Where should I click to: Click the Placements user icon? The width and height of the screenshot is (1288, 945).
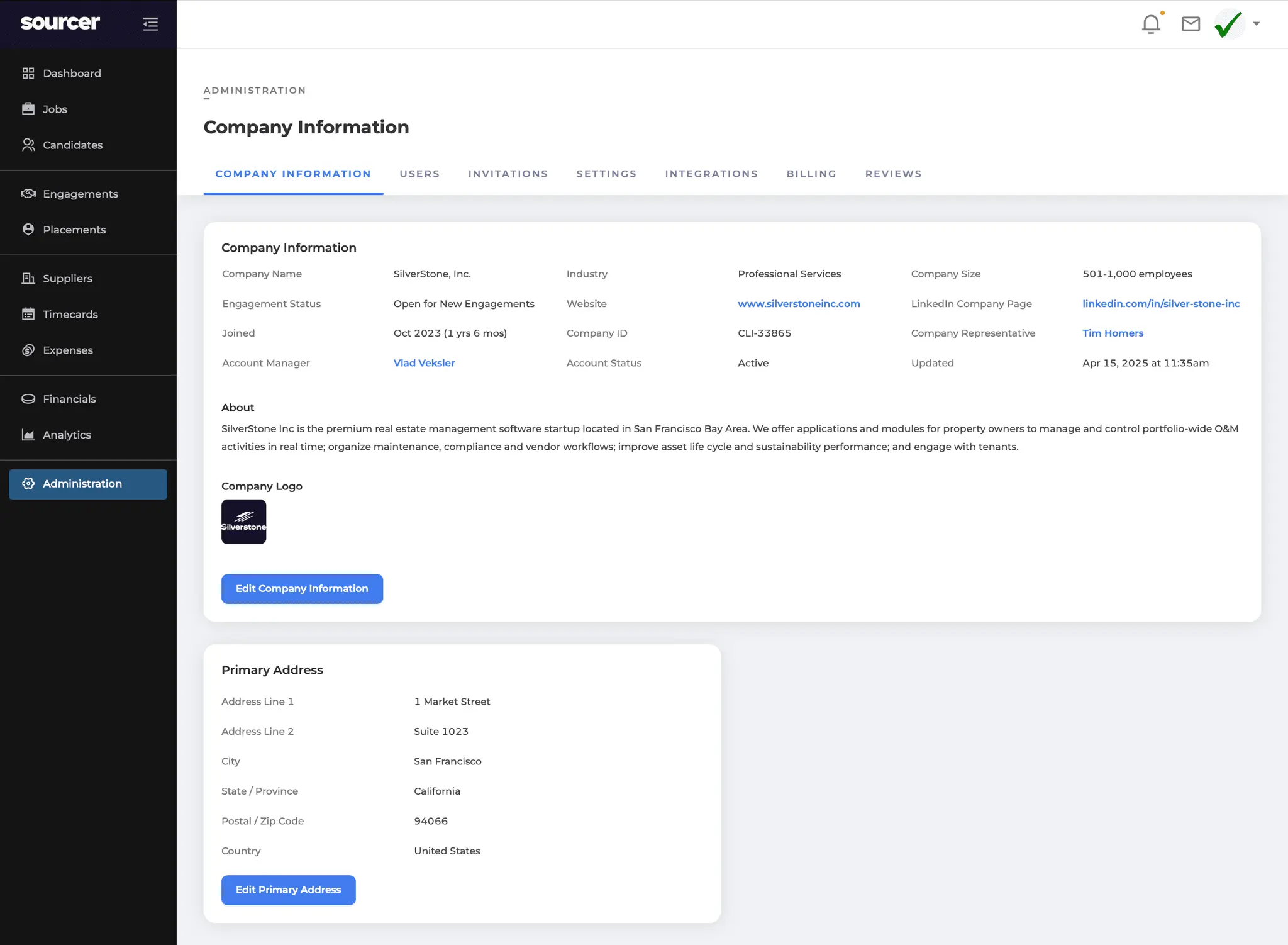click(28, 230)
